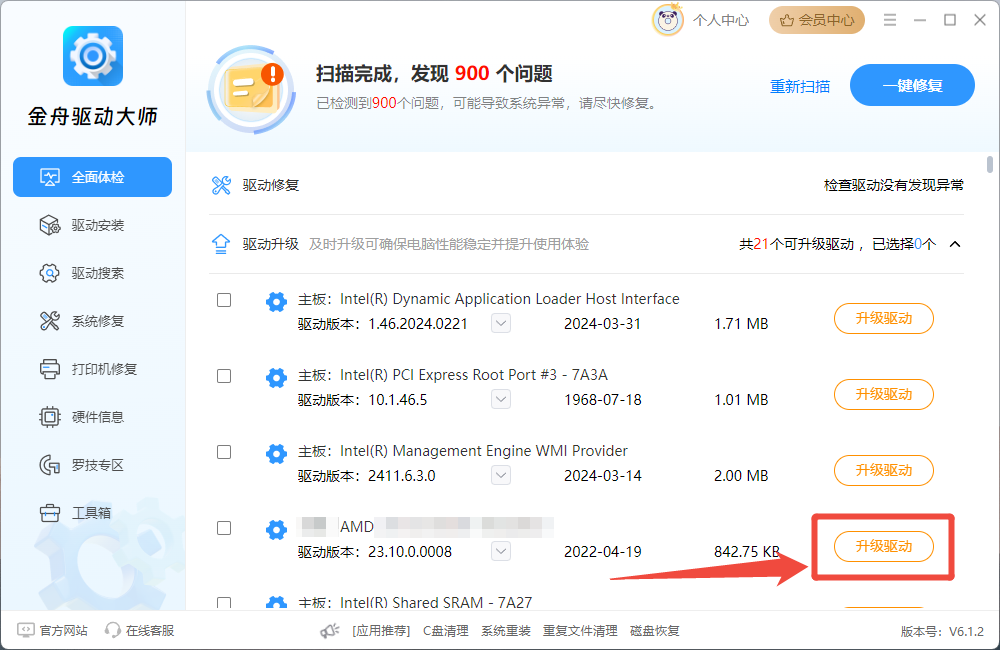The image size is (1000, 650).
Task: Click gear icon beside the AMD driver
Action: click(x=276, y=529)
